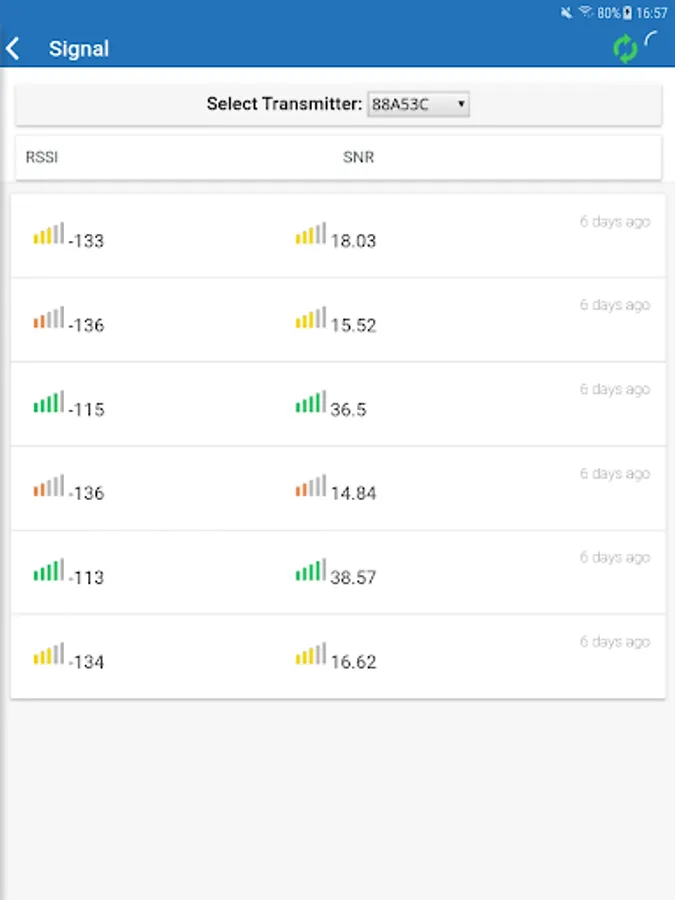The image size is (675, 900).
Task: Tap the signal bars icon beside 18.03
Action: tap(310, 234)
